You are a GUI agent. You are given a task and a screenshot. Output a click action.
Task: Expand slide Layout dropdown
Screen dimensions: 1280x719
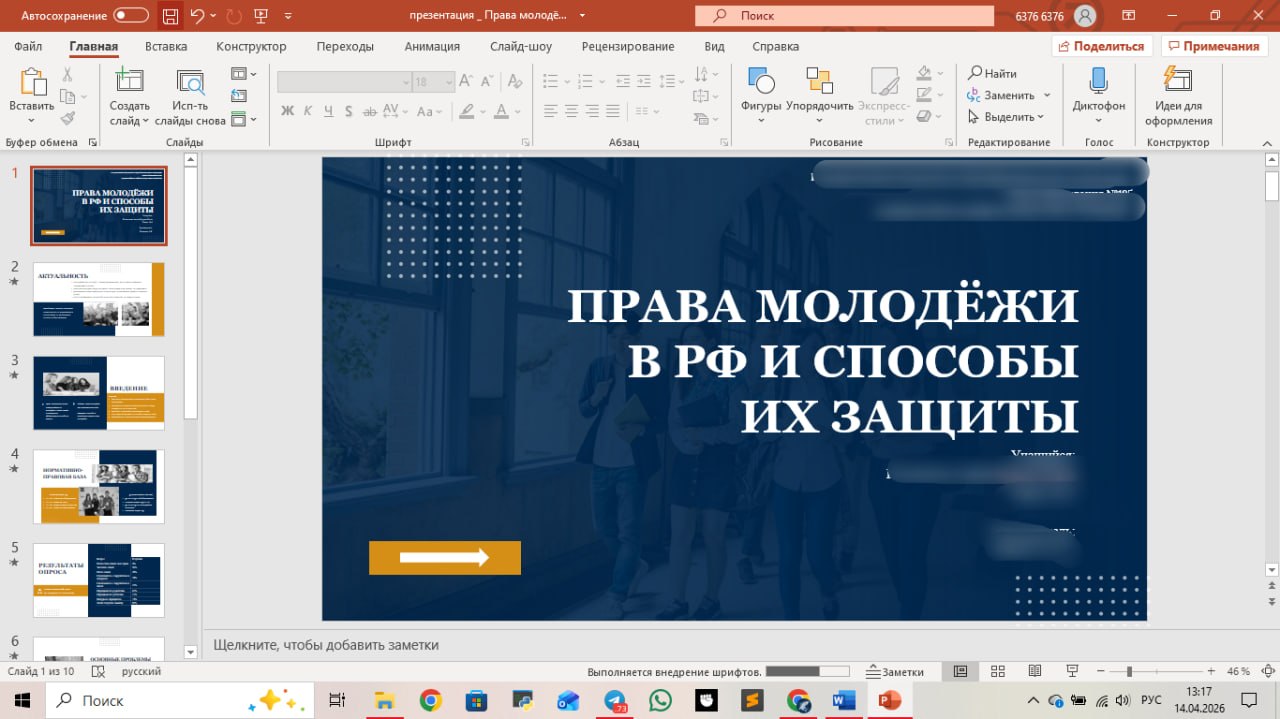(x=243, y=74)
